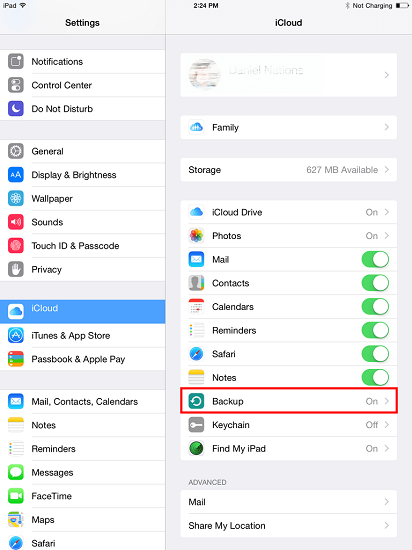Tap the Find My iPad radar icon
The image size is (412, 550).
coord(196,448)
